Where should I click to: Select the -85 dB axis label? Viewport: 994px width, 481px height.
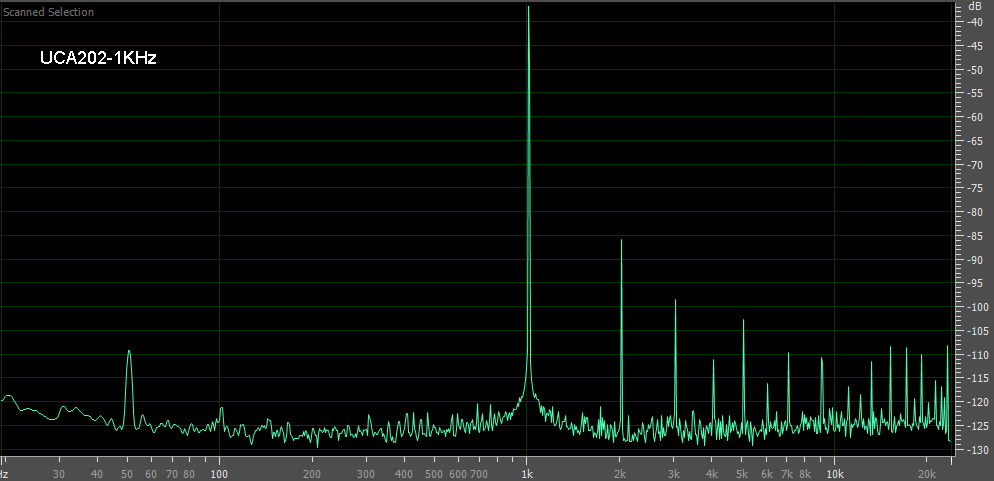click(x=974, y=236)
